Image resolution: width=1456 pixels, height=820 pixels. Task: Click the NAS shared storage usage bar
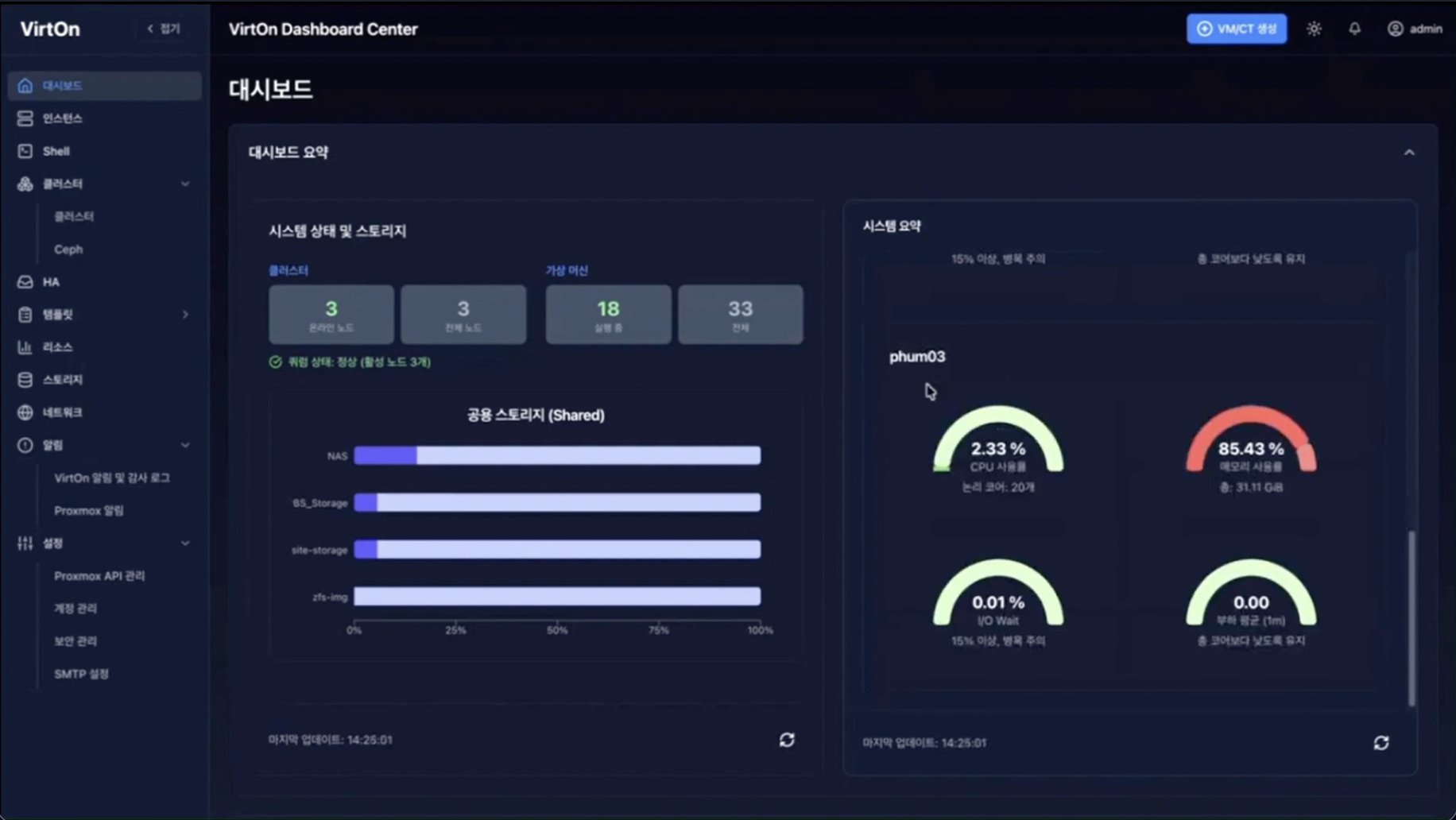pyautogui.click(x=557, y=455)
